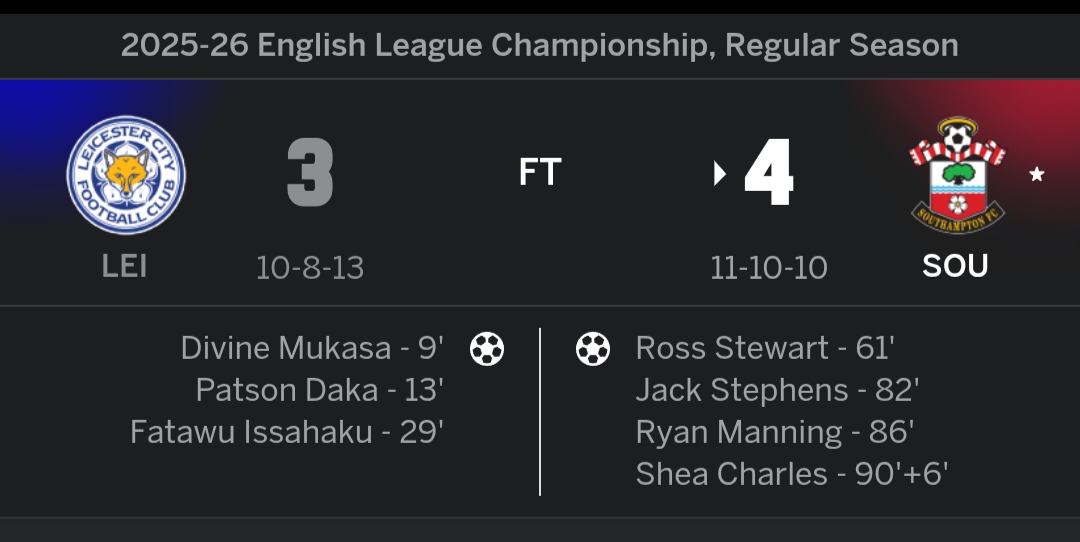This screenshot has width=1080, height=542.
Task: Click Leicester's score of 3
Action: (310, 174)
